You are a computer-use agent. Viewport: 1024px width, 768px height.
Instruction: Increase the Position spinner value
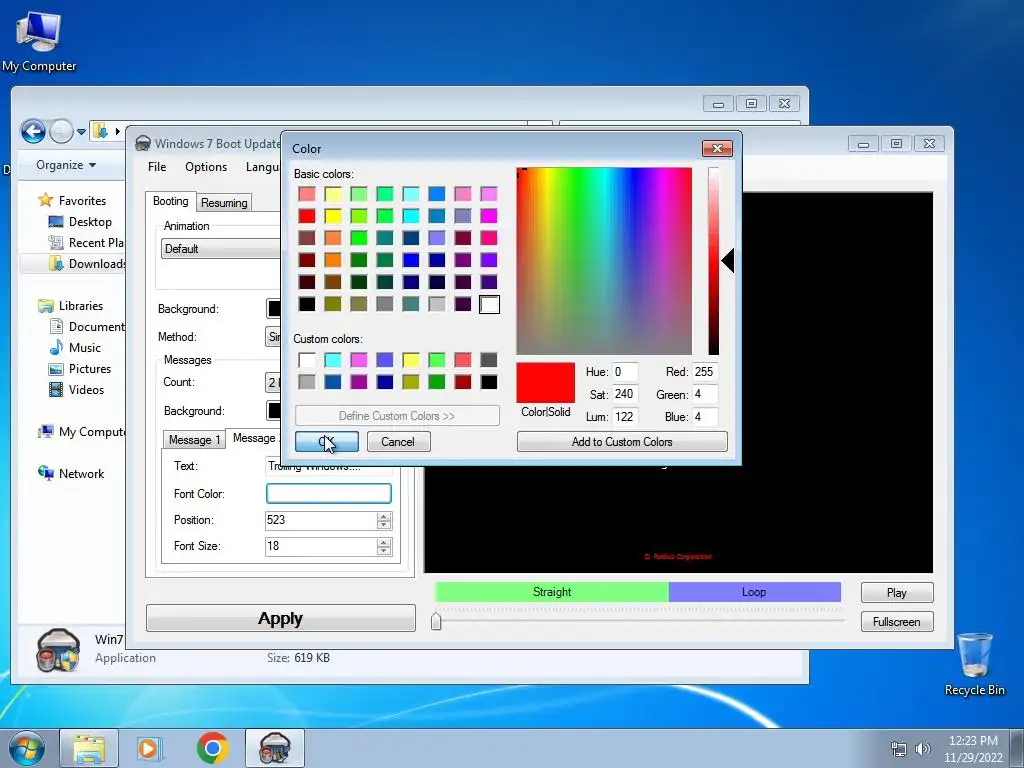point(384,517)
